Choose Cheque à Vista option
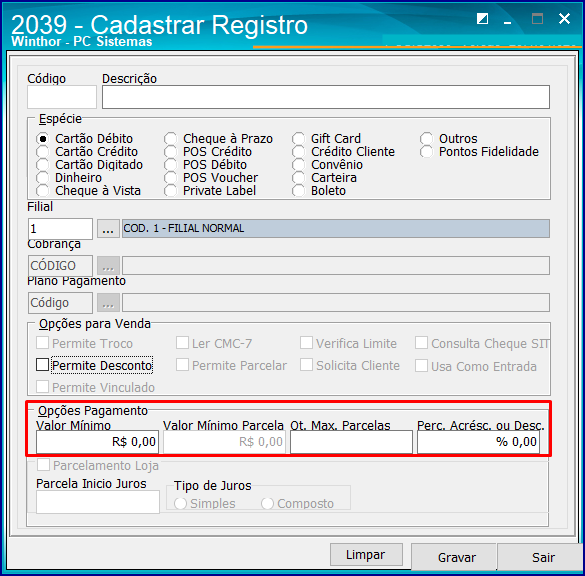585x576 pixels. [x=43, y=191]
